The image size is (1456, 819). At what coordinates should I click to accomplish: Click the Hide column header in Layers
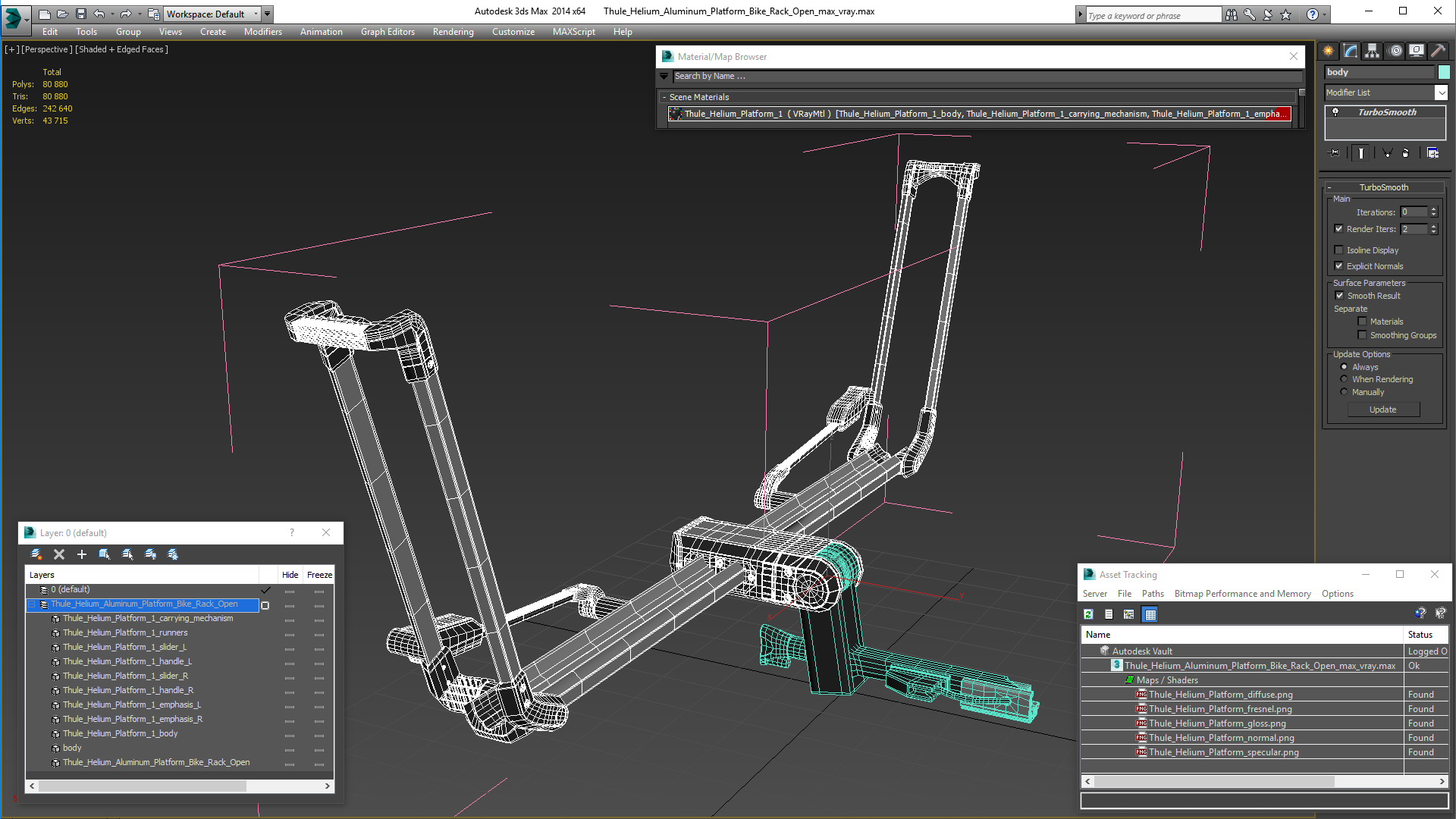[x=290, y=575]
